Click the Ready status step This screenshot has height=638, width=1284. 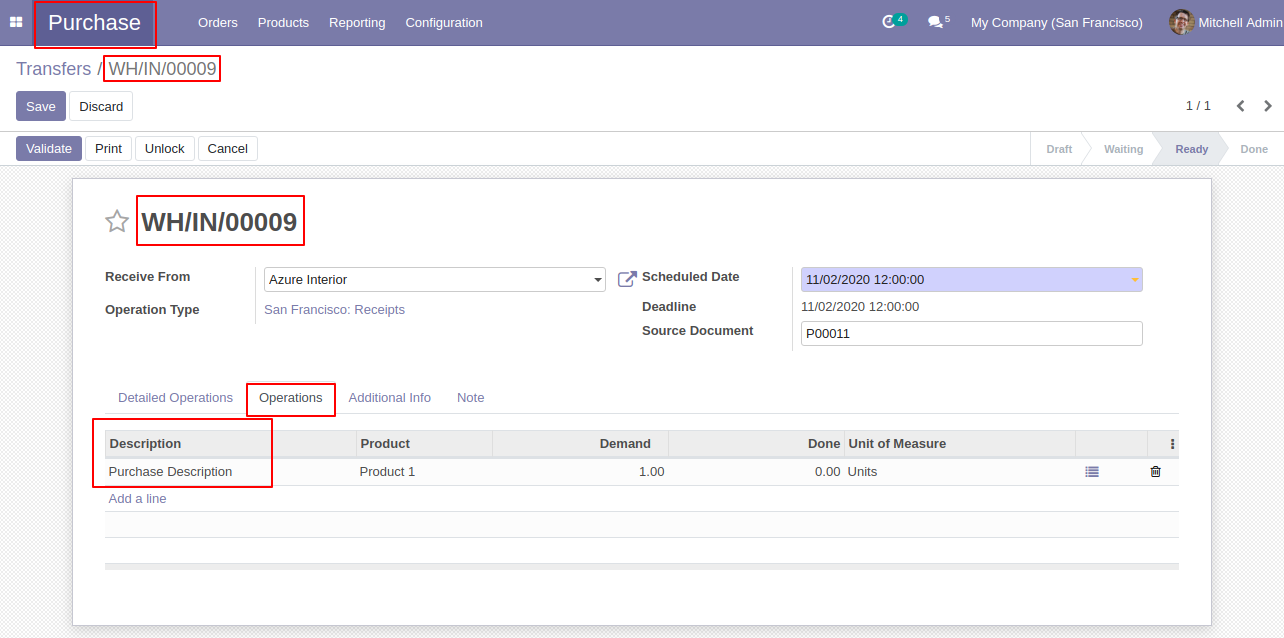click(1192, 149)
